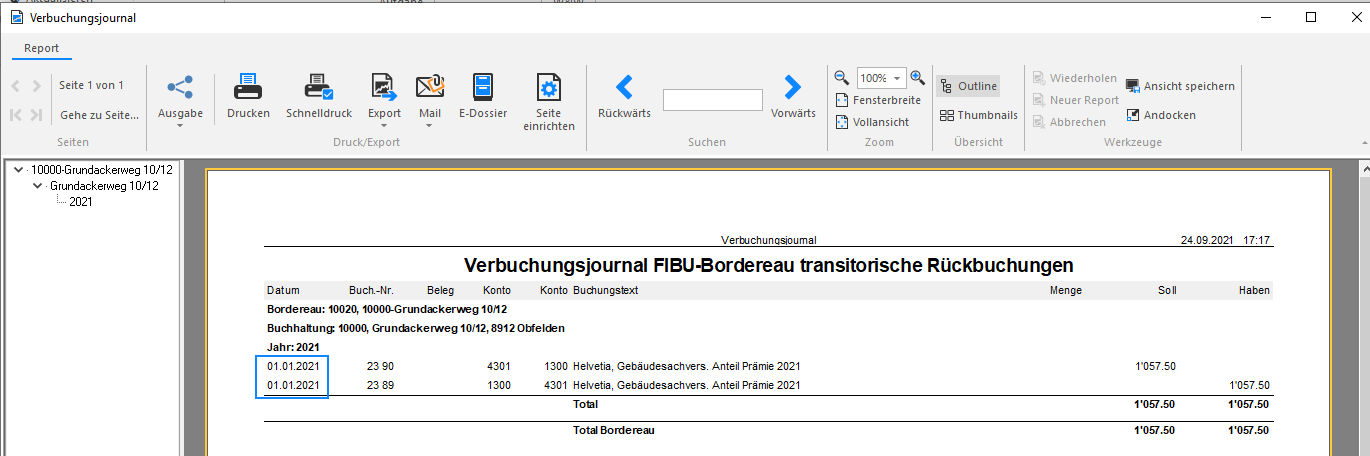Click booking number 23 89
Screen dimensions: 1370x456
pyautogui.click(x=380, y=385)
